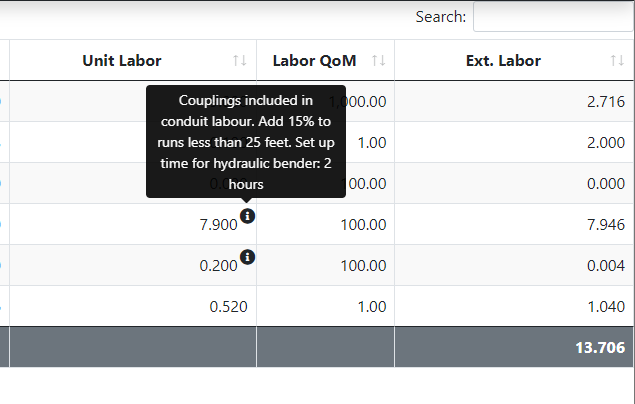
Task: Select the 7.900 Unit Labor cell
Action: point(218,225)
